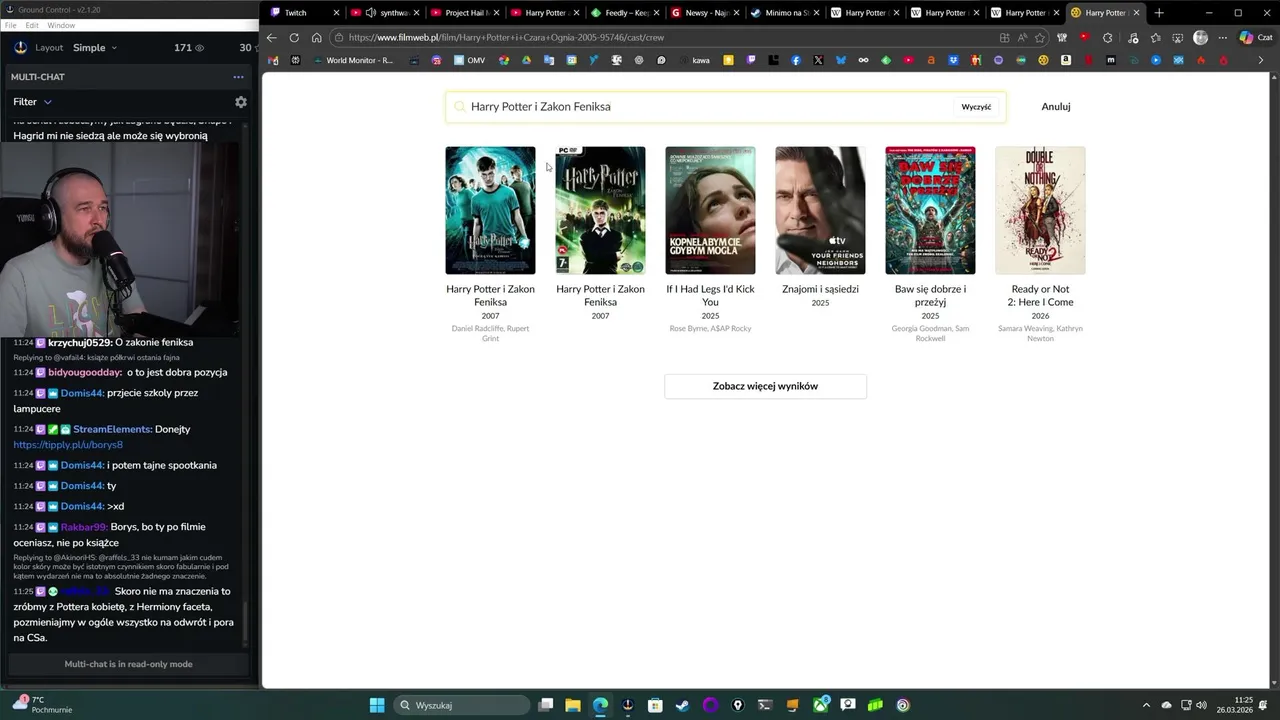Open File Explorer from the taskbar
This screenshot has width=1280, height=720.
573,705
